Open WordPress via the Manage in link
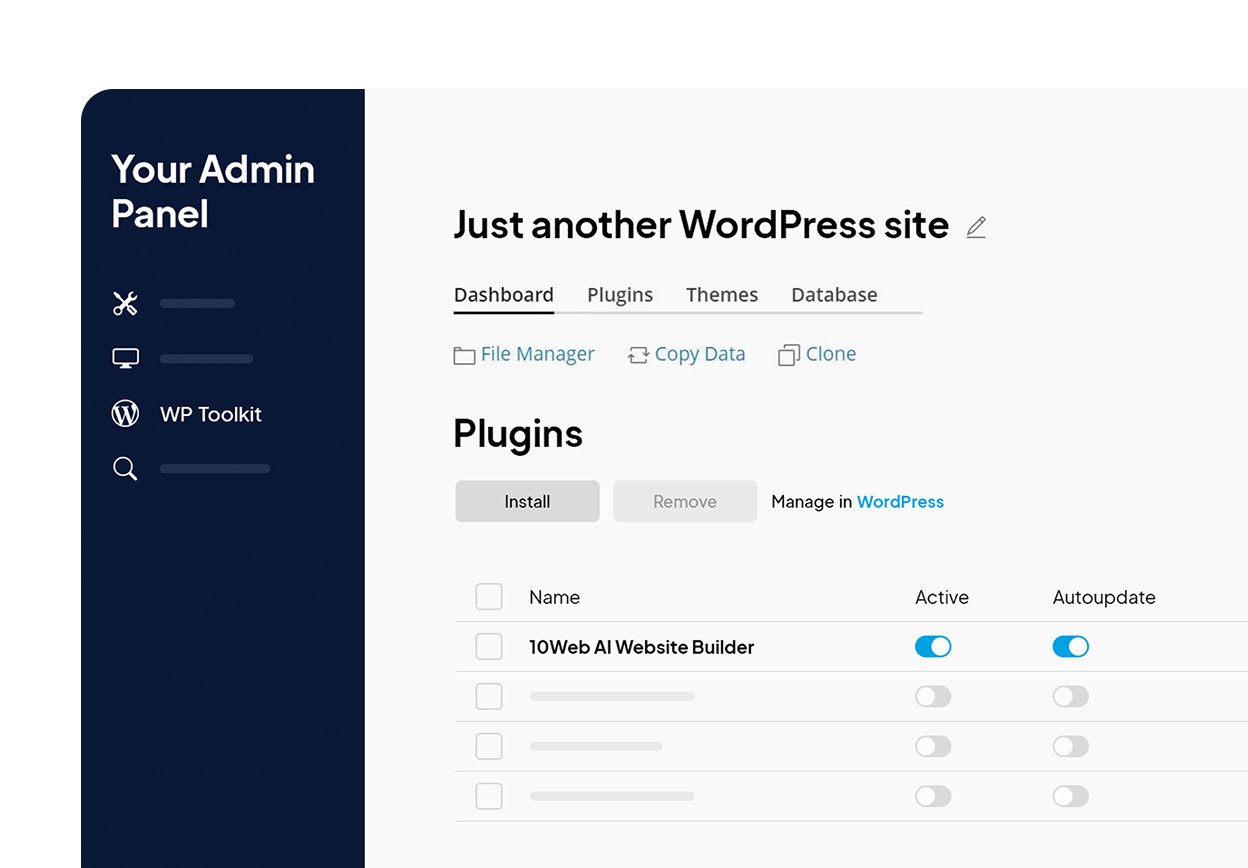This screenshot has height=868, width=1248. coord(900,501)
